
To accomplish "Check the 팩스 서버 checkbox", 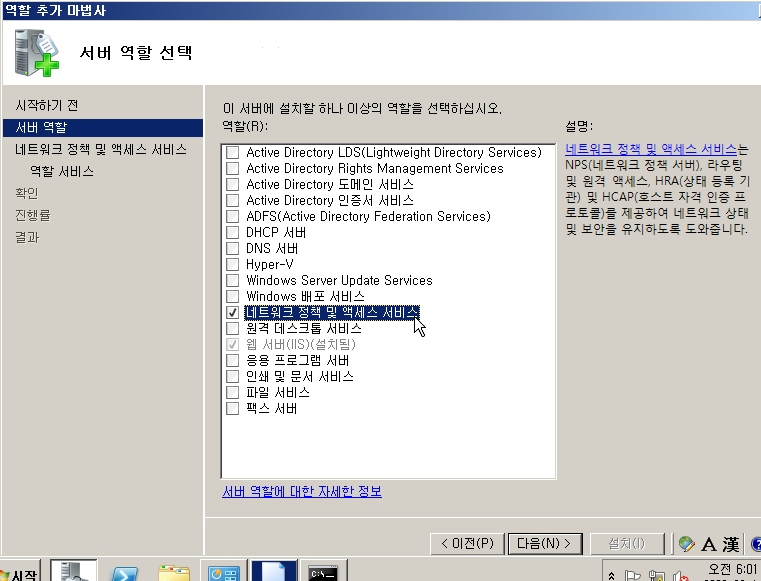I will [x=232, y=409].
